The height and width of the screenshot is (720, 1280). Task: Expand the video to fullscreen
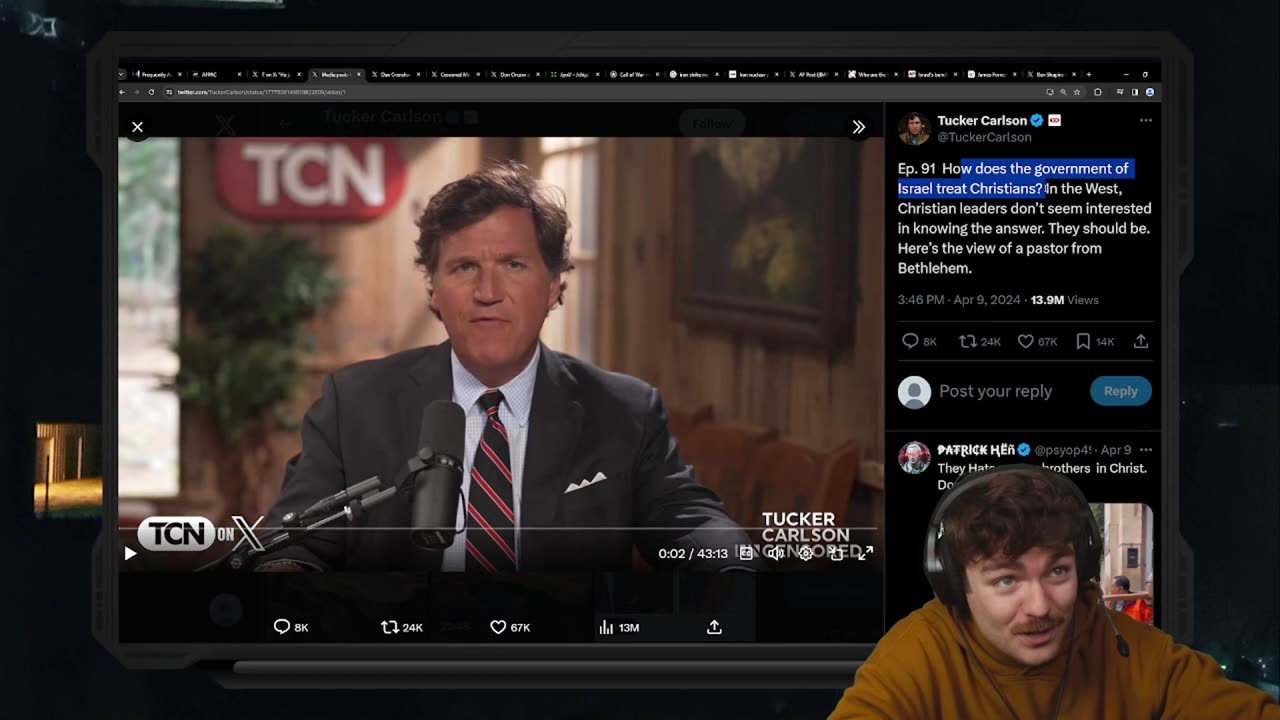(866, 553)
